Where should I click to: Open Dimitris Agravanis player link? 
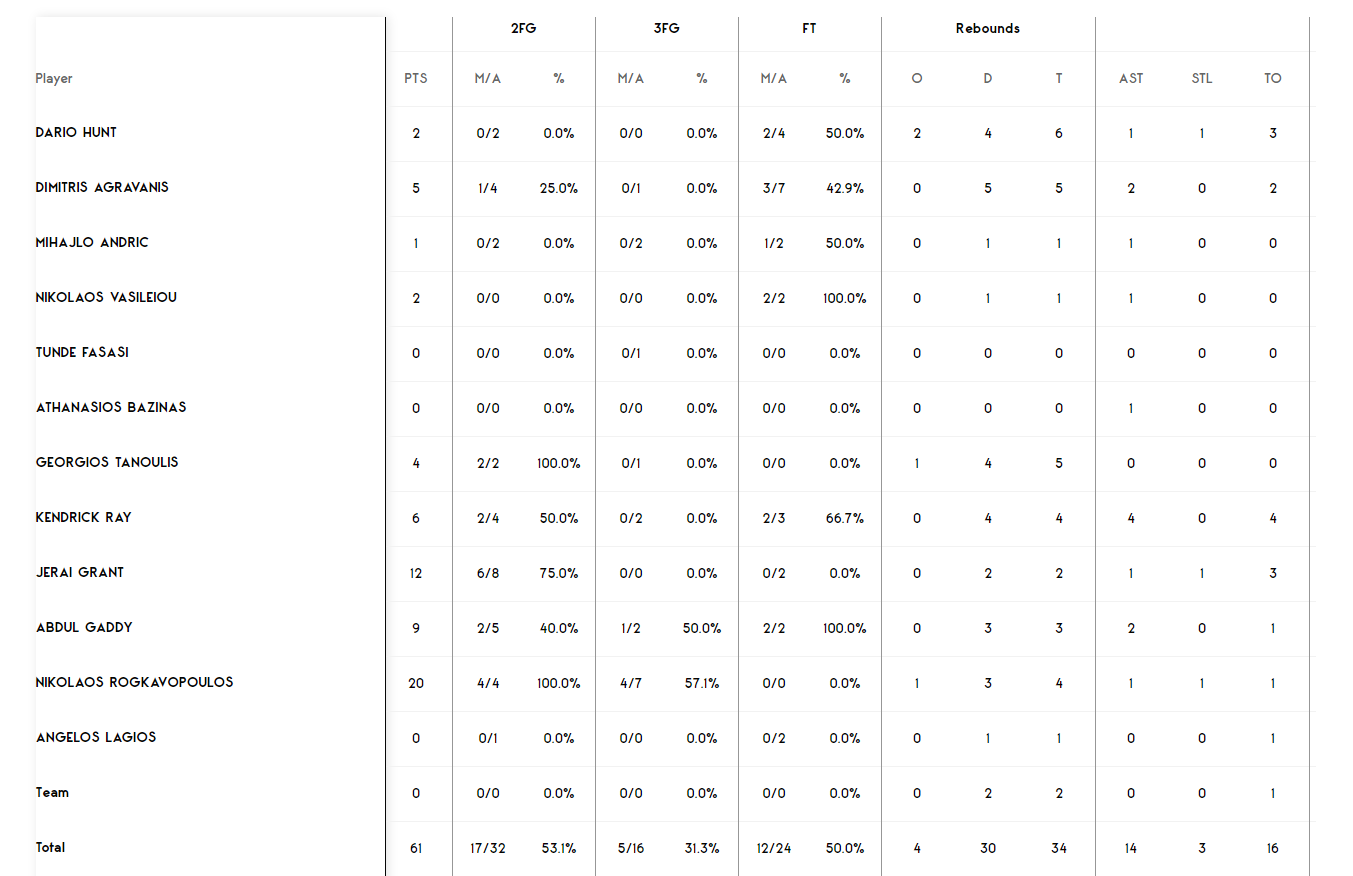tap(102, 188)
